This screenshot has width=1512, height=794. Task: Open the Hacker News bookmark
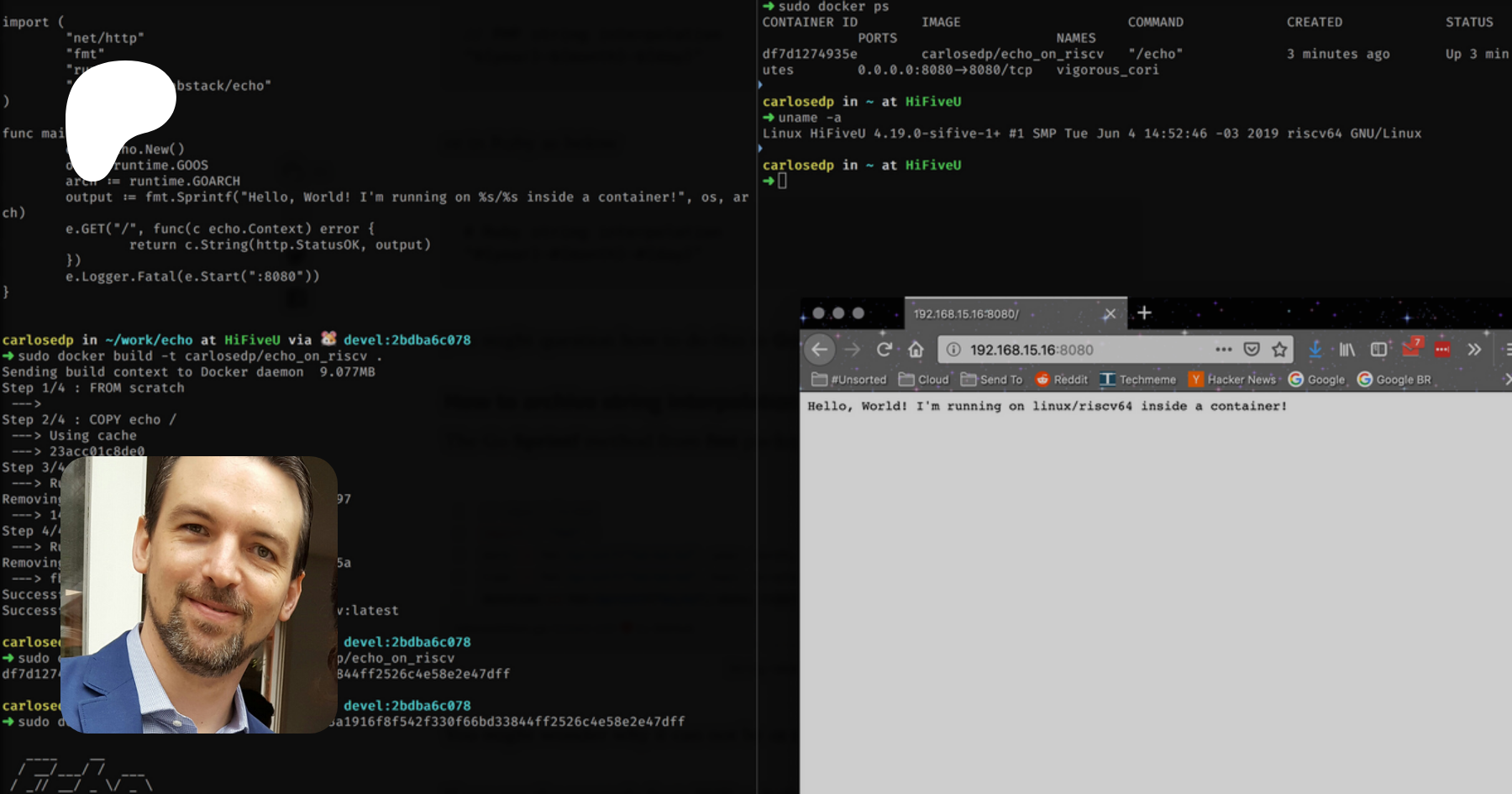1232,380
